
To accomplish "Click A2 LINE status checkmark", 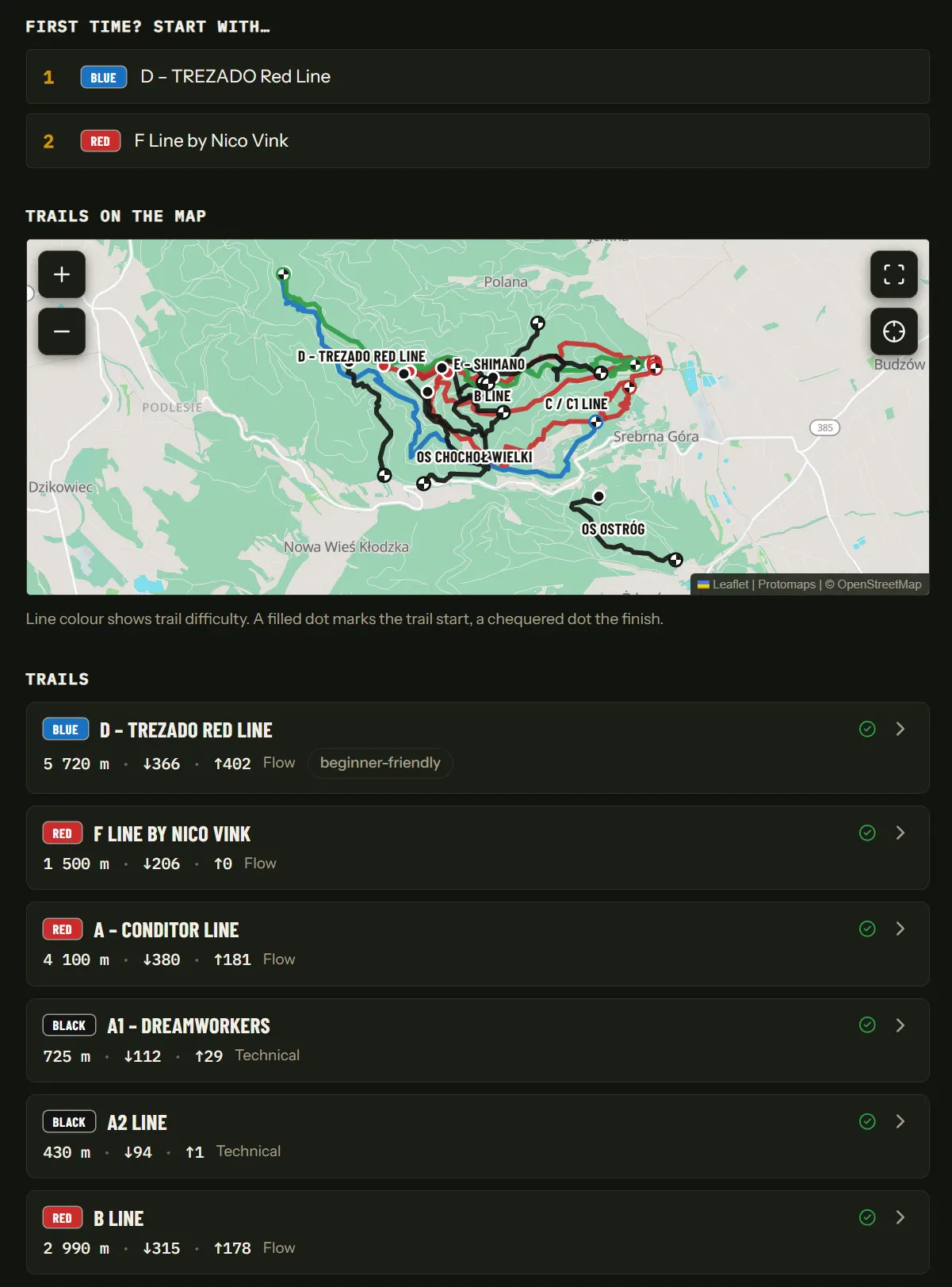I will click(867, 1121).
